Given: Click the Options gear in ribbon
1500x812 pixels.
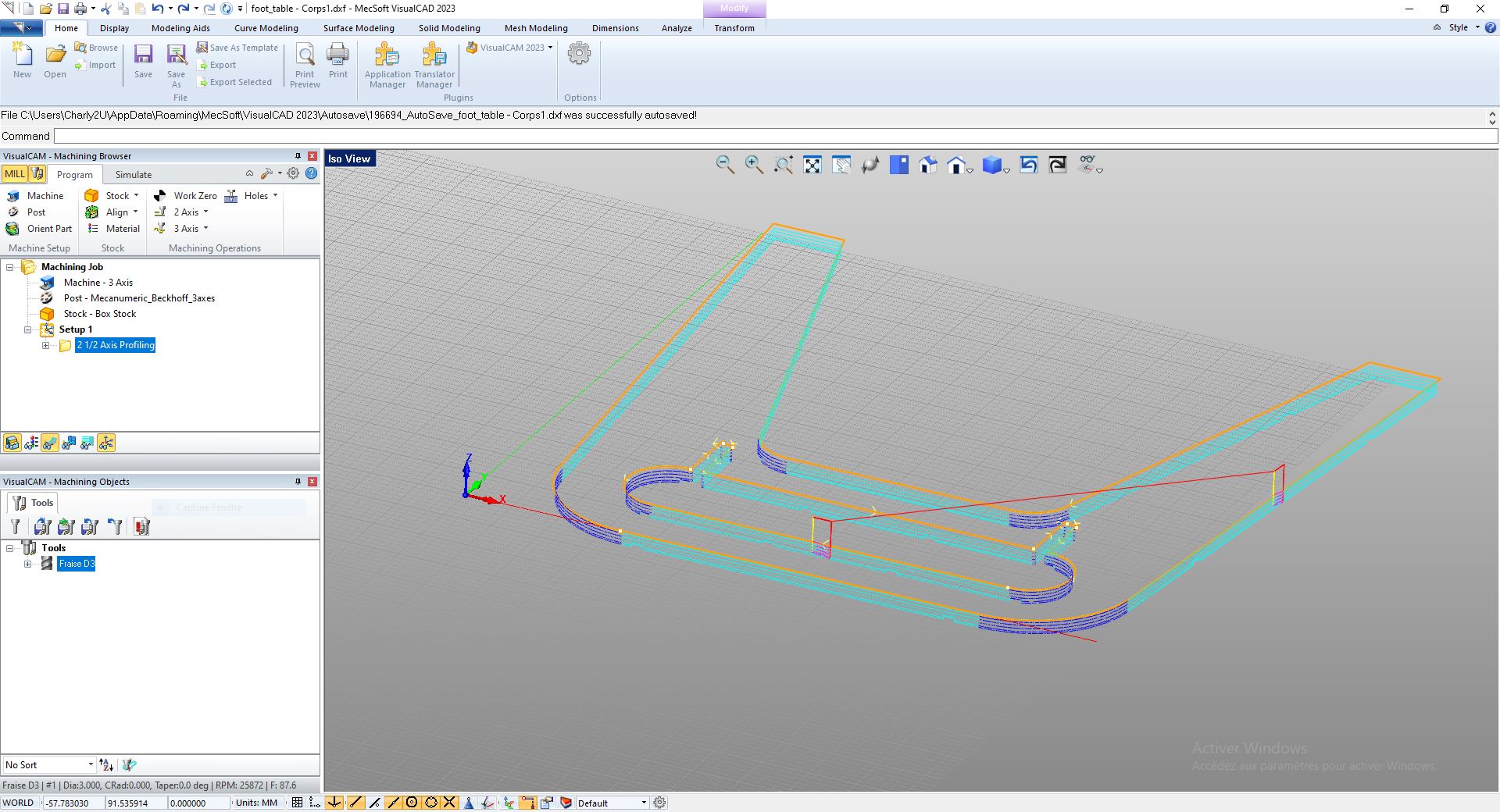Looking at the screenshot, I should [x=580, y=55].
